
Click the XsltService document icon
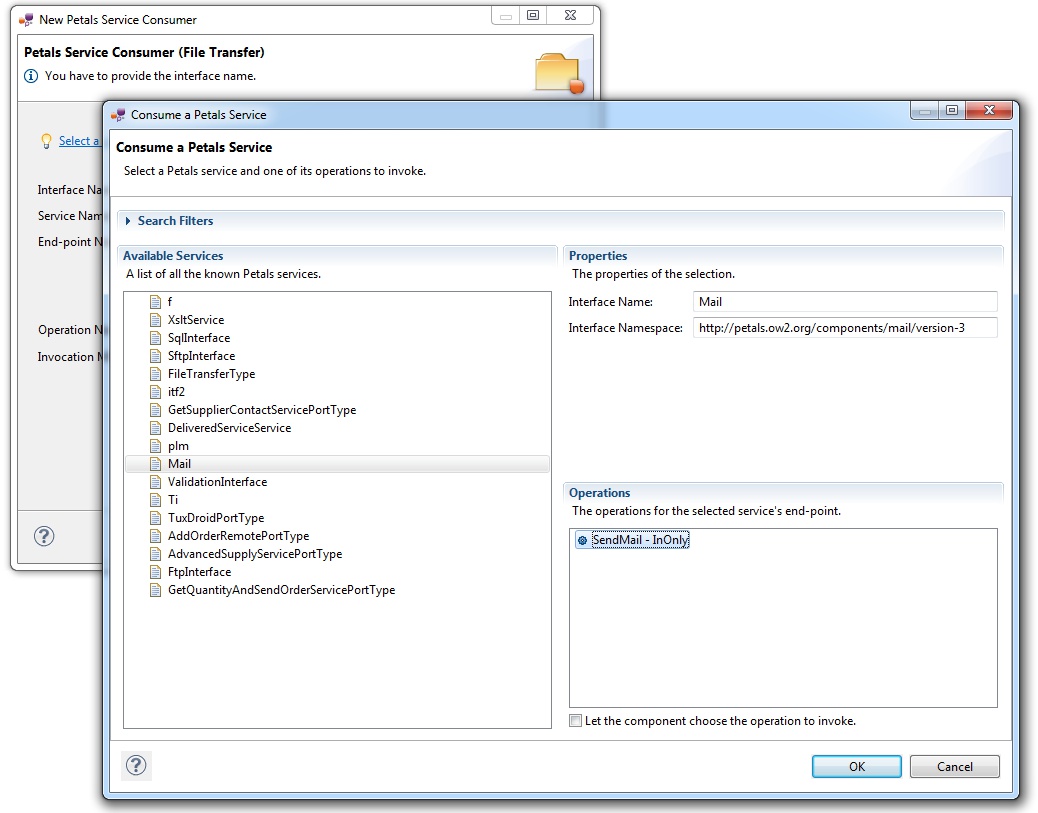point(155,320)
